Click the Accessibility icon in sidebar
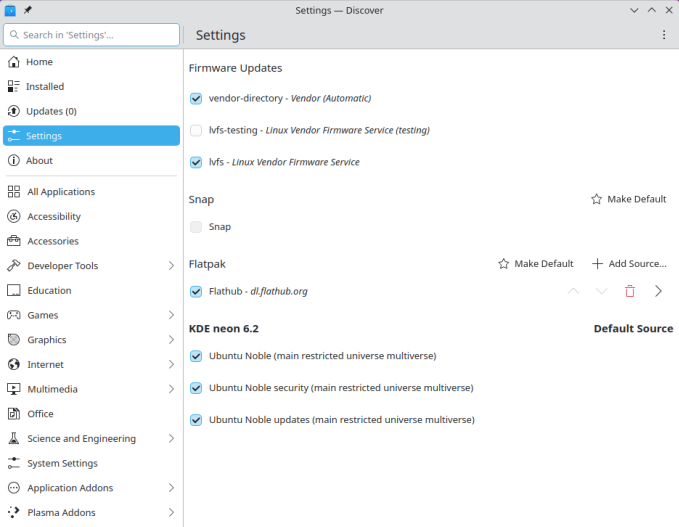Screen dimensions: 679x527 point(14,217)
